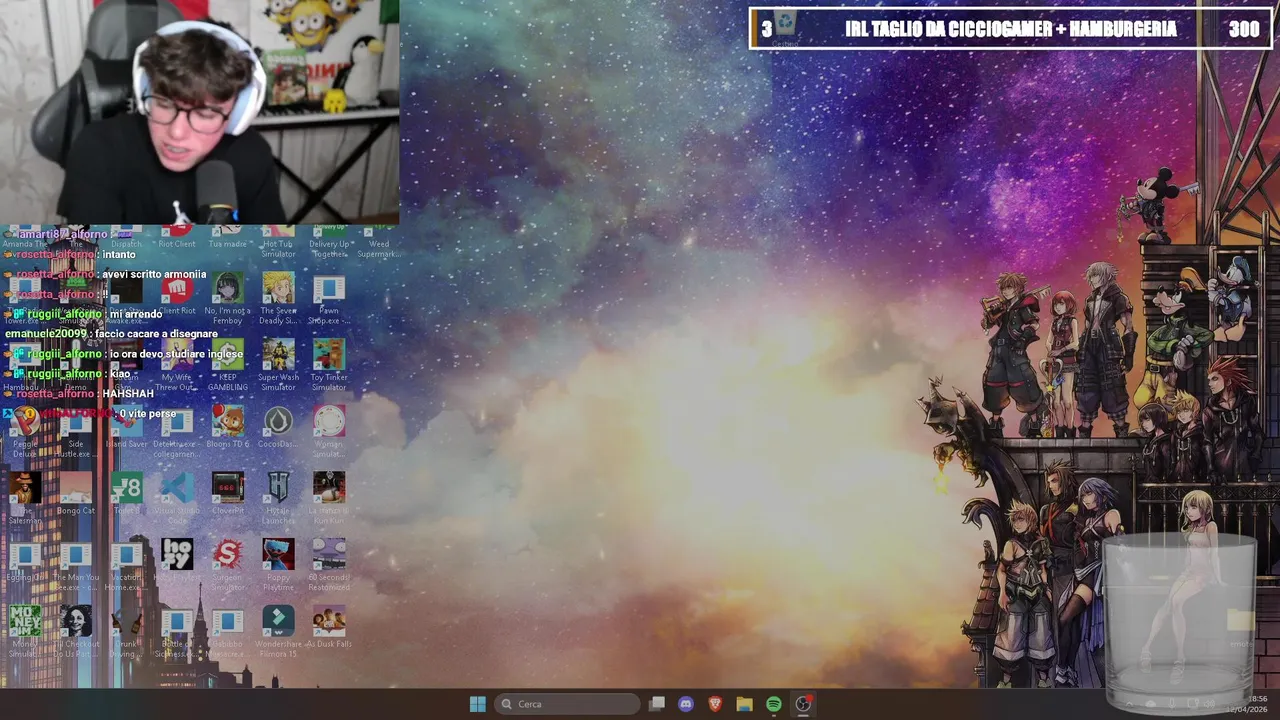Select the Egging On desktop shortcut
Image resolution: width=1280 pixels, height=720 pixels.
[25, 561]
